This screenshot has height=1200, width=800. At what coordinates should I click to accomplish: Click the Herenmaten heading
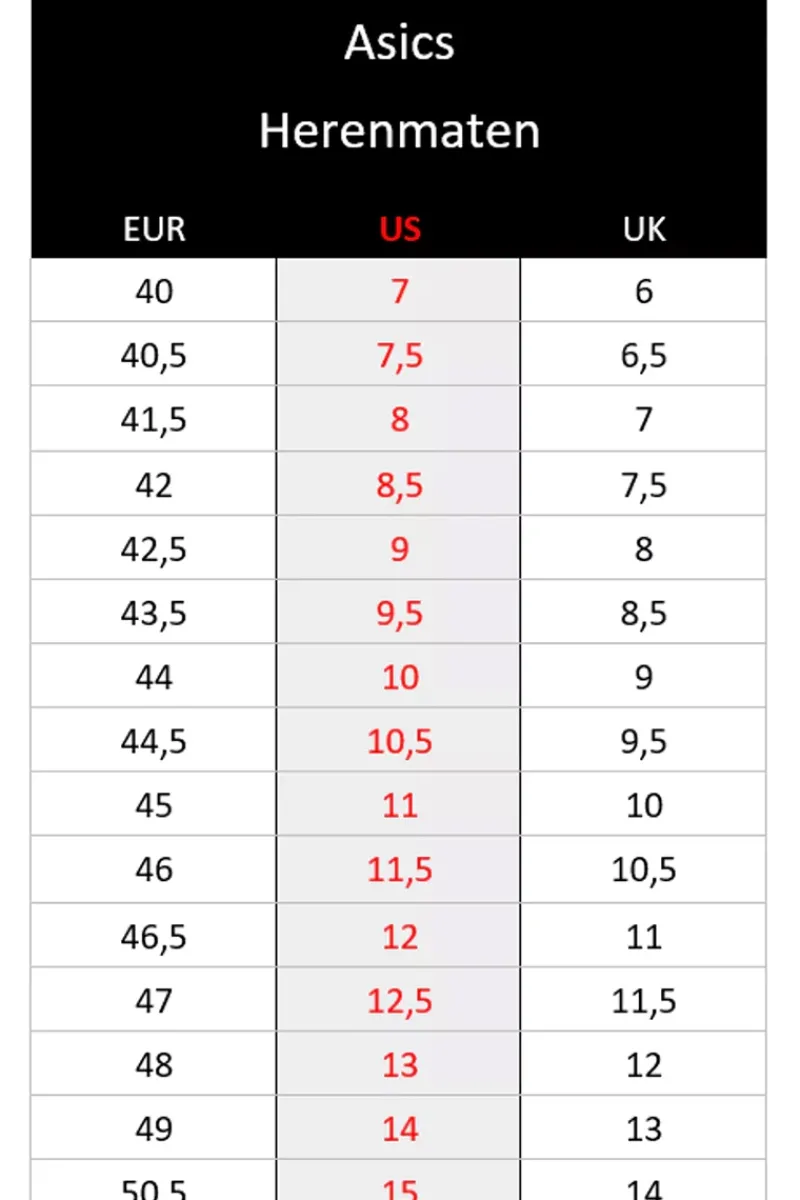coord(400,131)
